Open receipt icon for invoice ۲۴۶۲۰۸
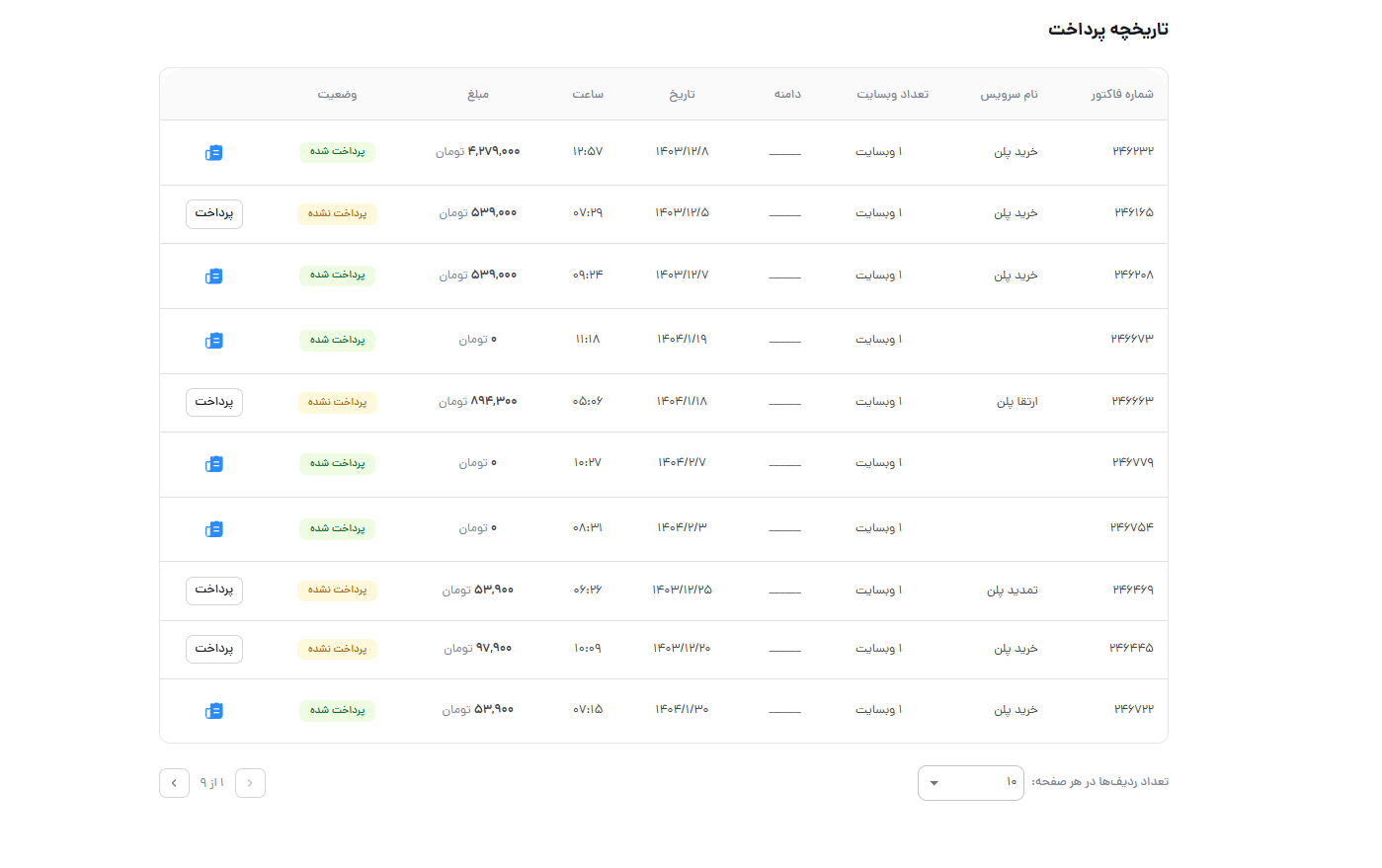The image size is (1382, 868). pyautogui.click(x=213, y=276)
